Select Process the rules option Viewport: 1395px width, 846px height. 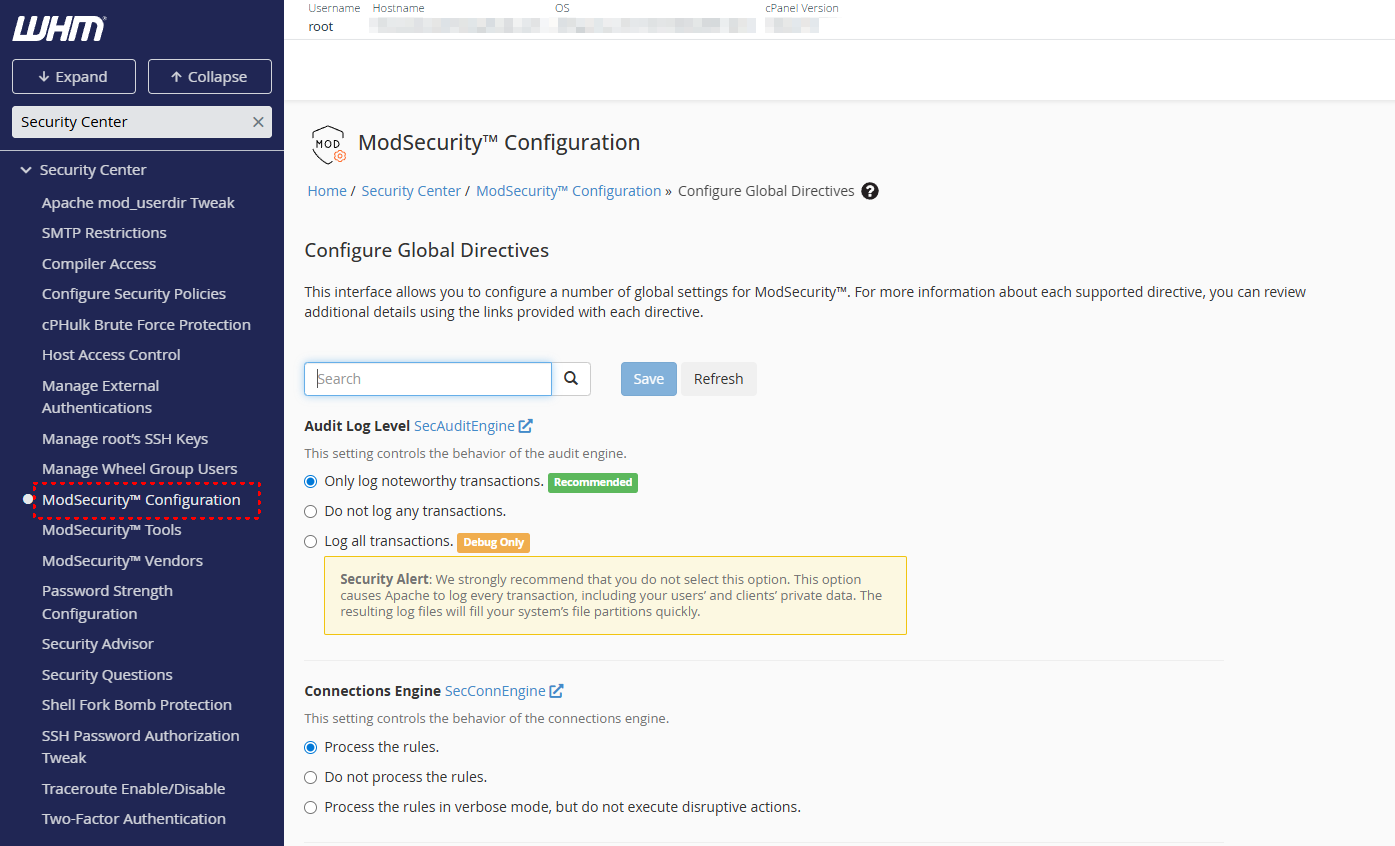(x=310, y=747)
